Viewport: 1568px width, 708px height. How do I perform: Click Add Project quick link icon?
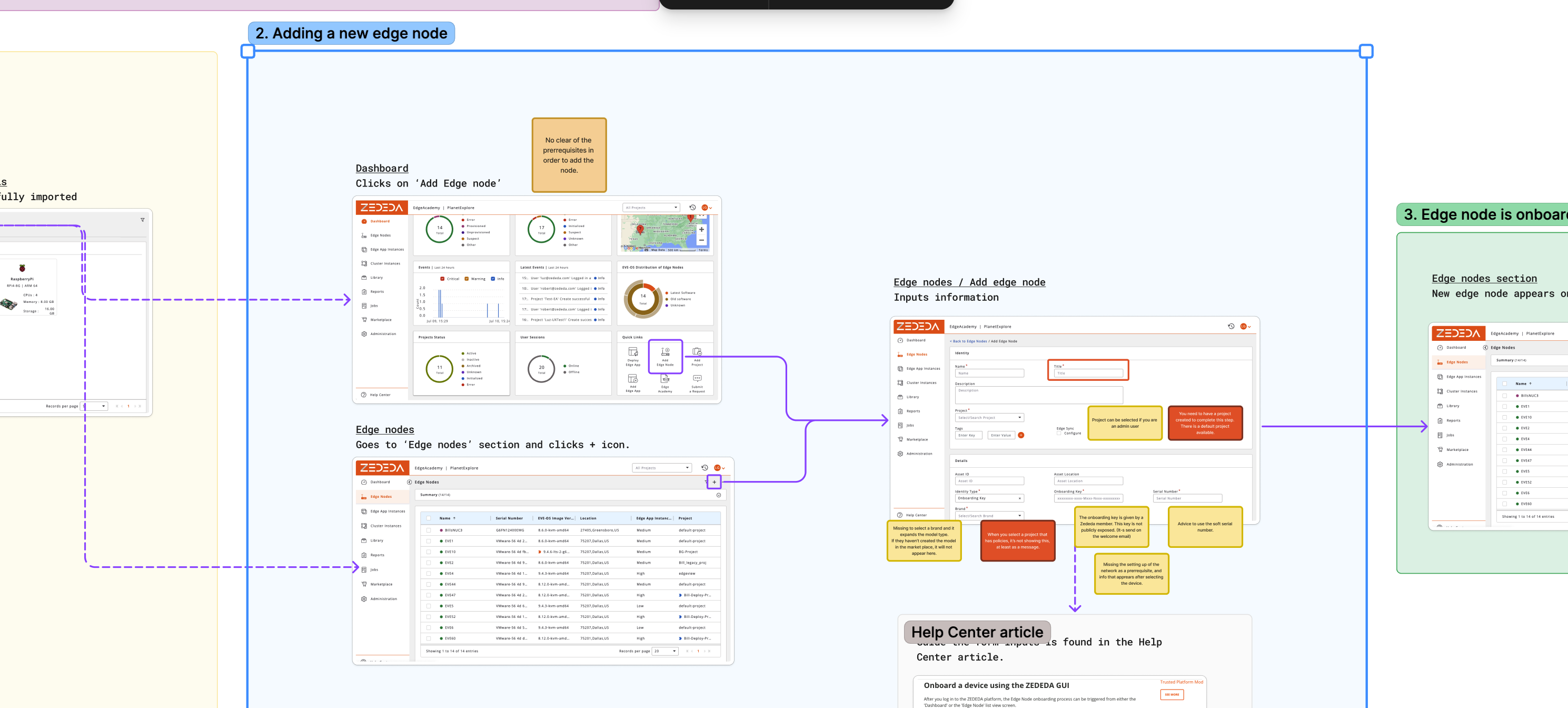(697, 352)
